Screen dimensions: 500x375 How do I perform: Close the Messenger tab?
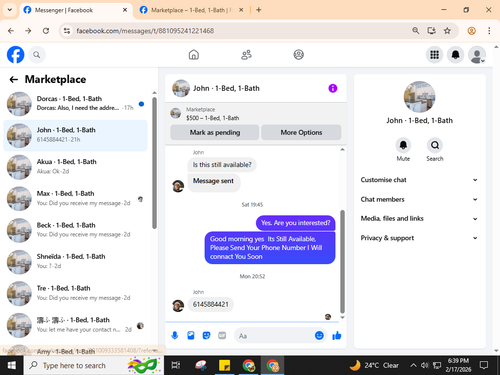[125, 10]
